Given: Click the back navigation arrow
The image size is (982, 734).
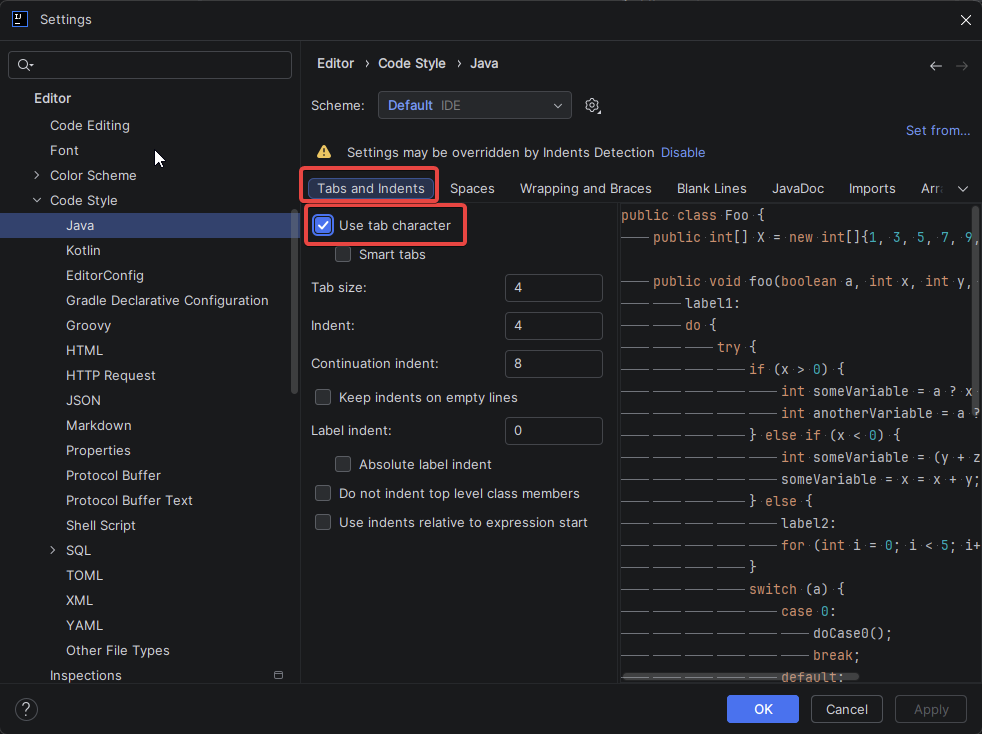Looking at the screenshot, I should point(935,66).
